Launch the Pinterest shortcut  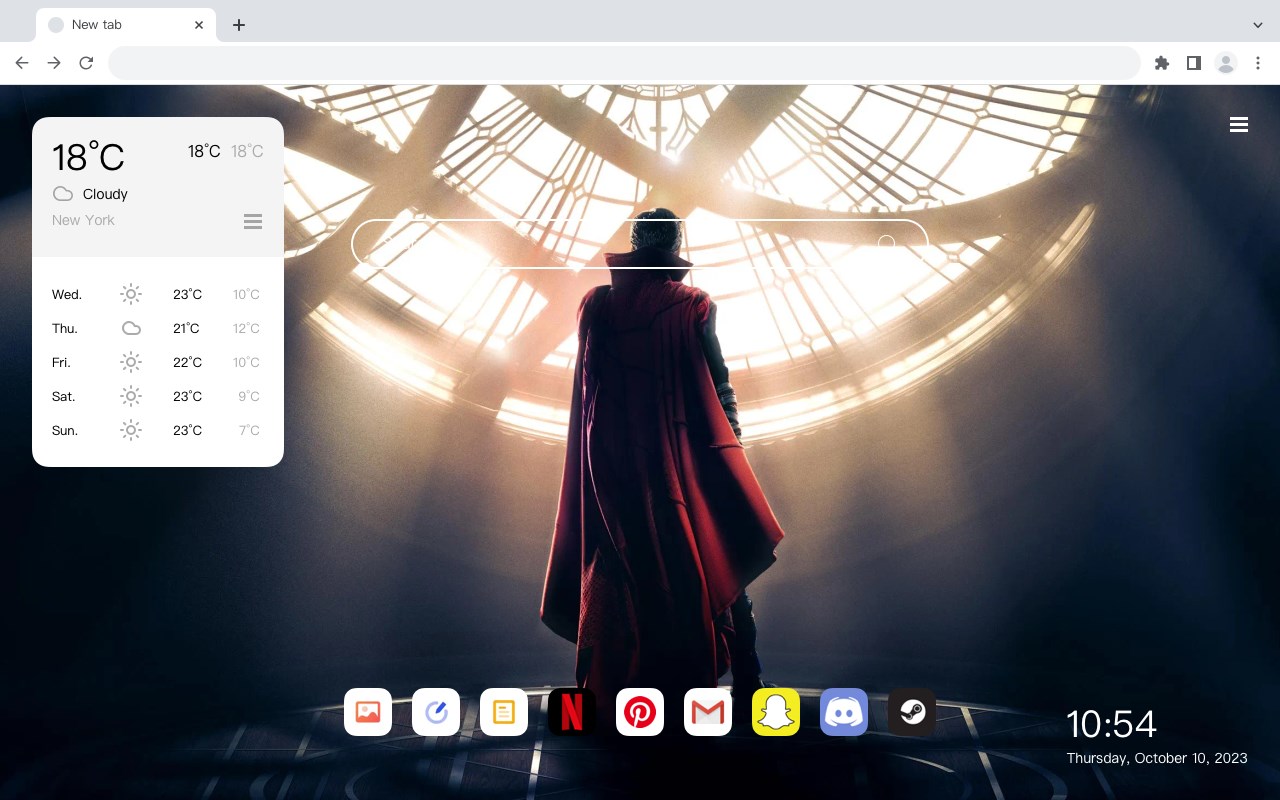(x=640, y=712)
